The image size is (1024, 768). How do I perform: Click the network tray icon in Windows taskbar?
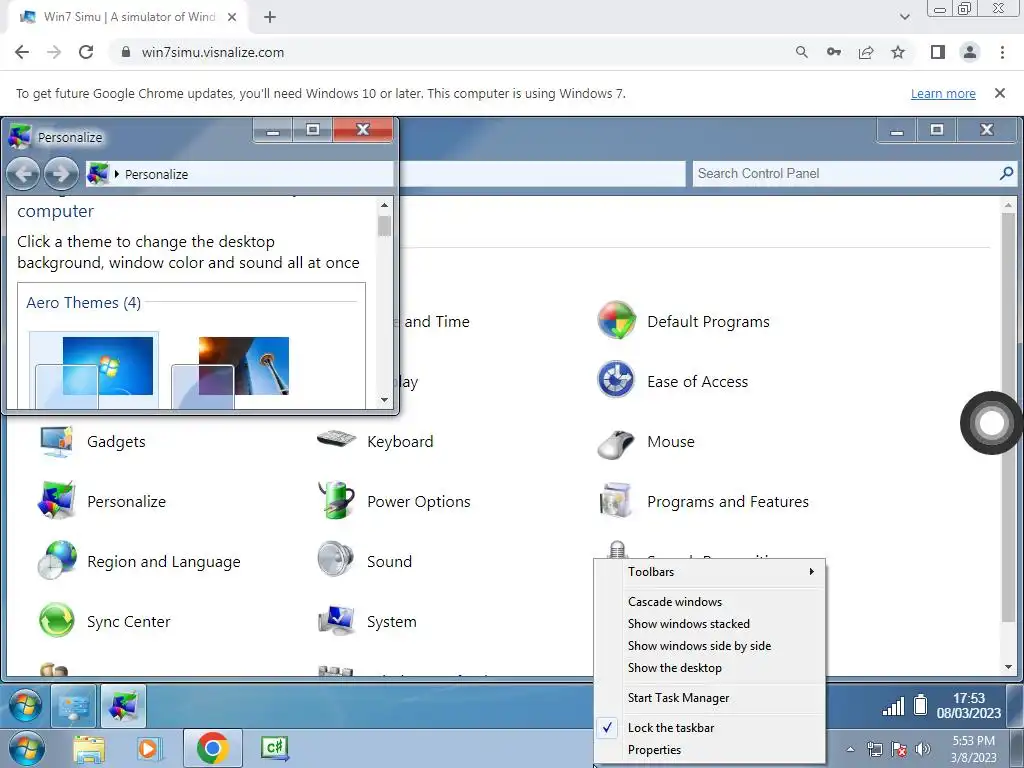click(x=874, y=749)
